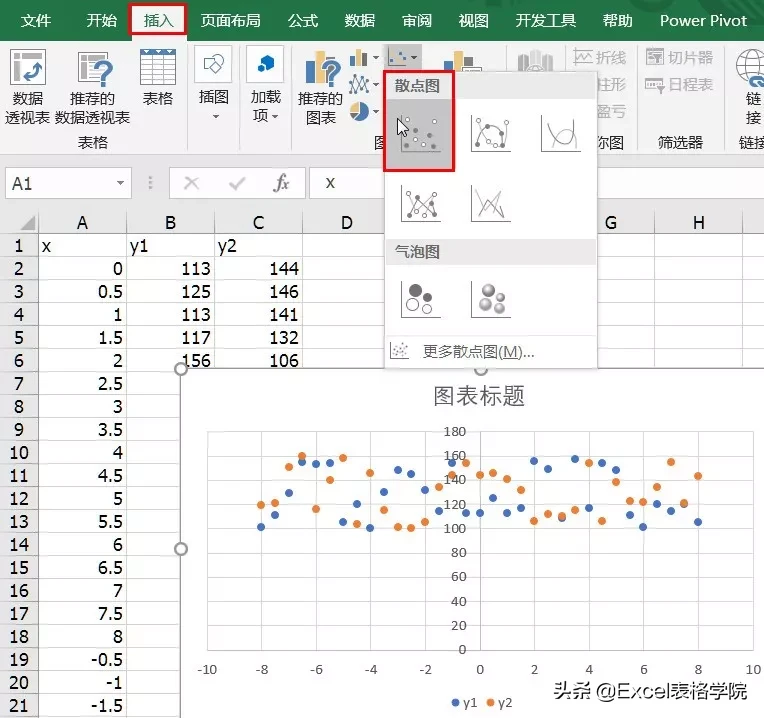Click cell C1 labeled y2

[x=258, y=246]
